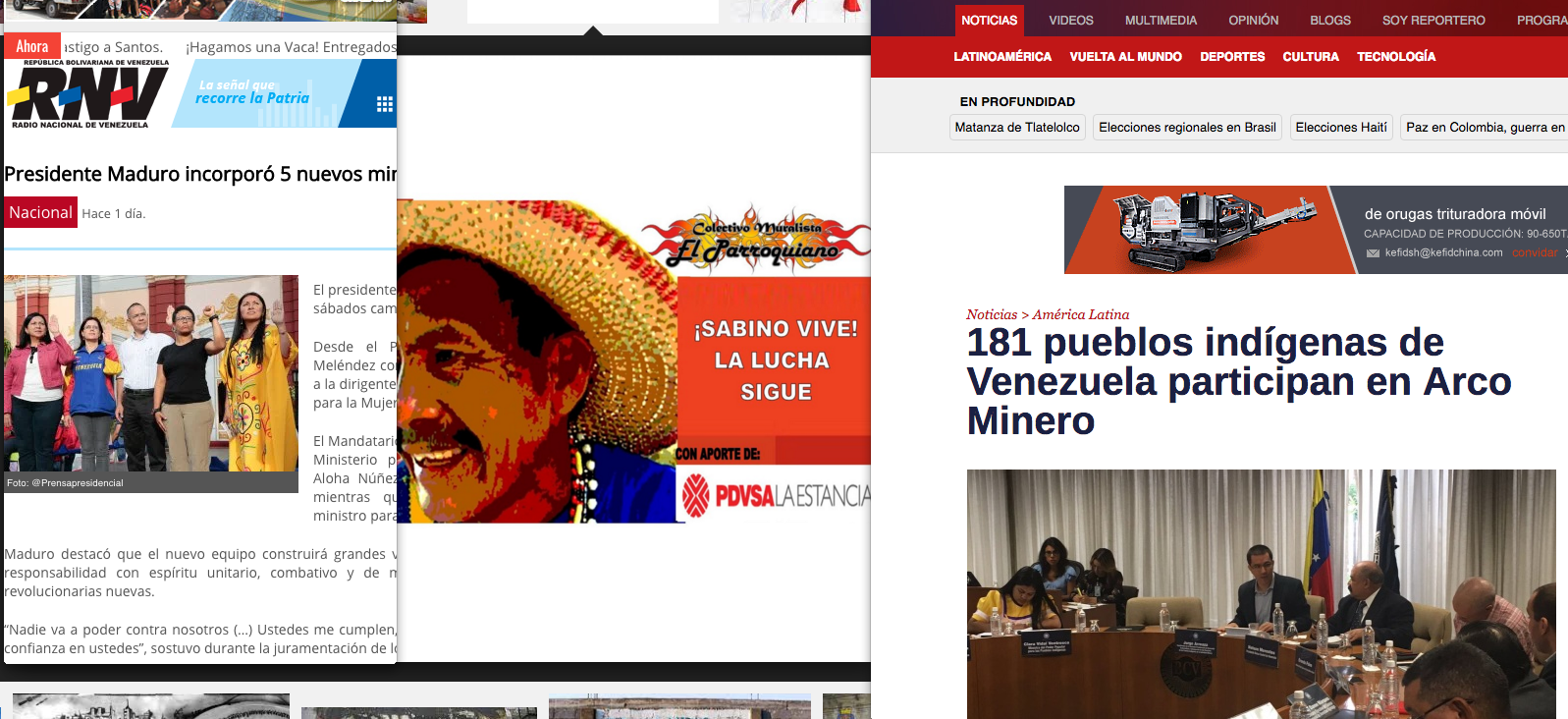Click the kefidsh@kefidchina.com email address

pos(1443,253)
